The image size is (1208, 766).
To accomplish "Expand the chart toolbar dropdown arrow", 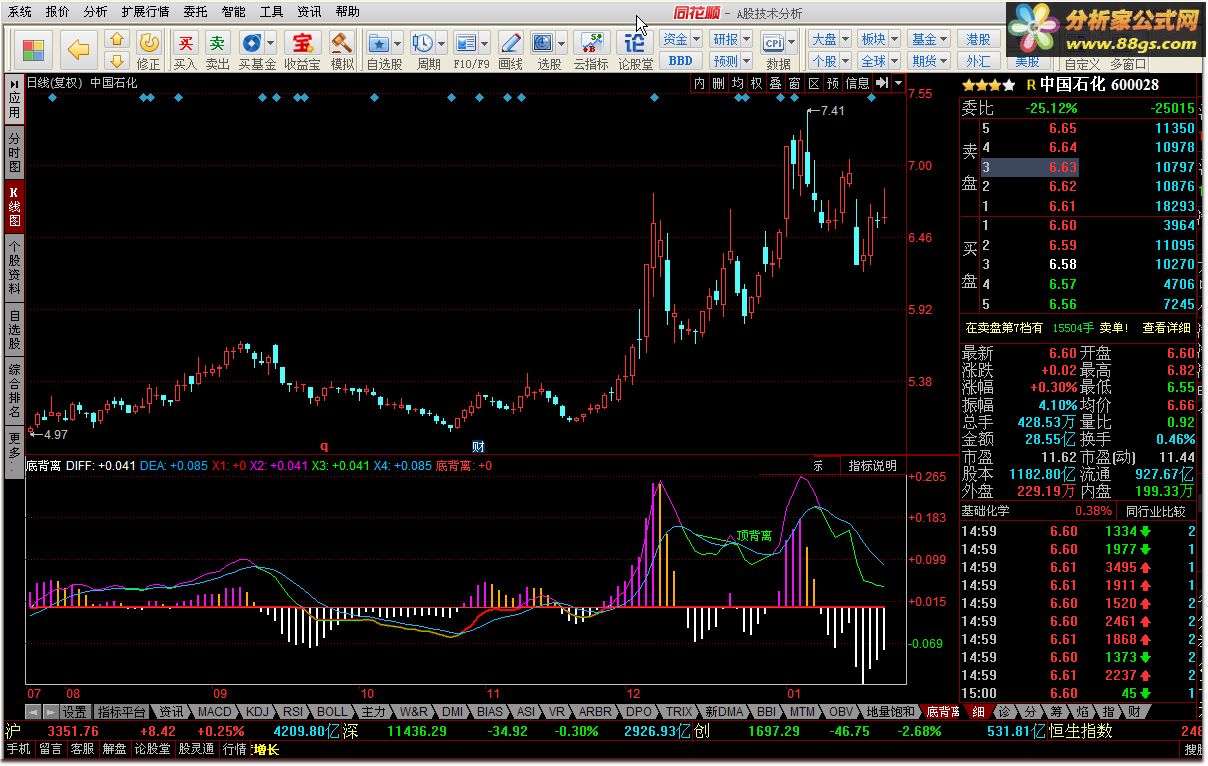I will click(898, 83).
